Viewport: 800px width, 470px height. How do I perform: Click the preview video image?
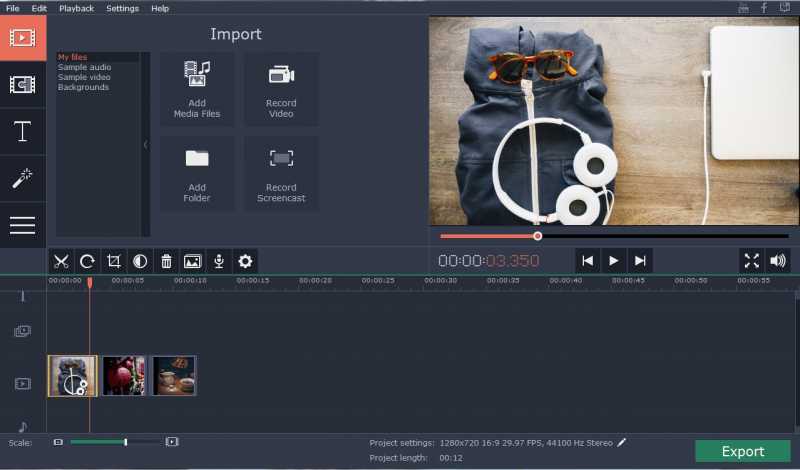614,121
